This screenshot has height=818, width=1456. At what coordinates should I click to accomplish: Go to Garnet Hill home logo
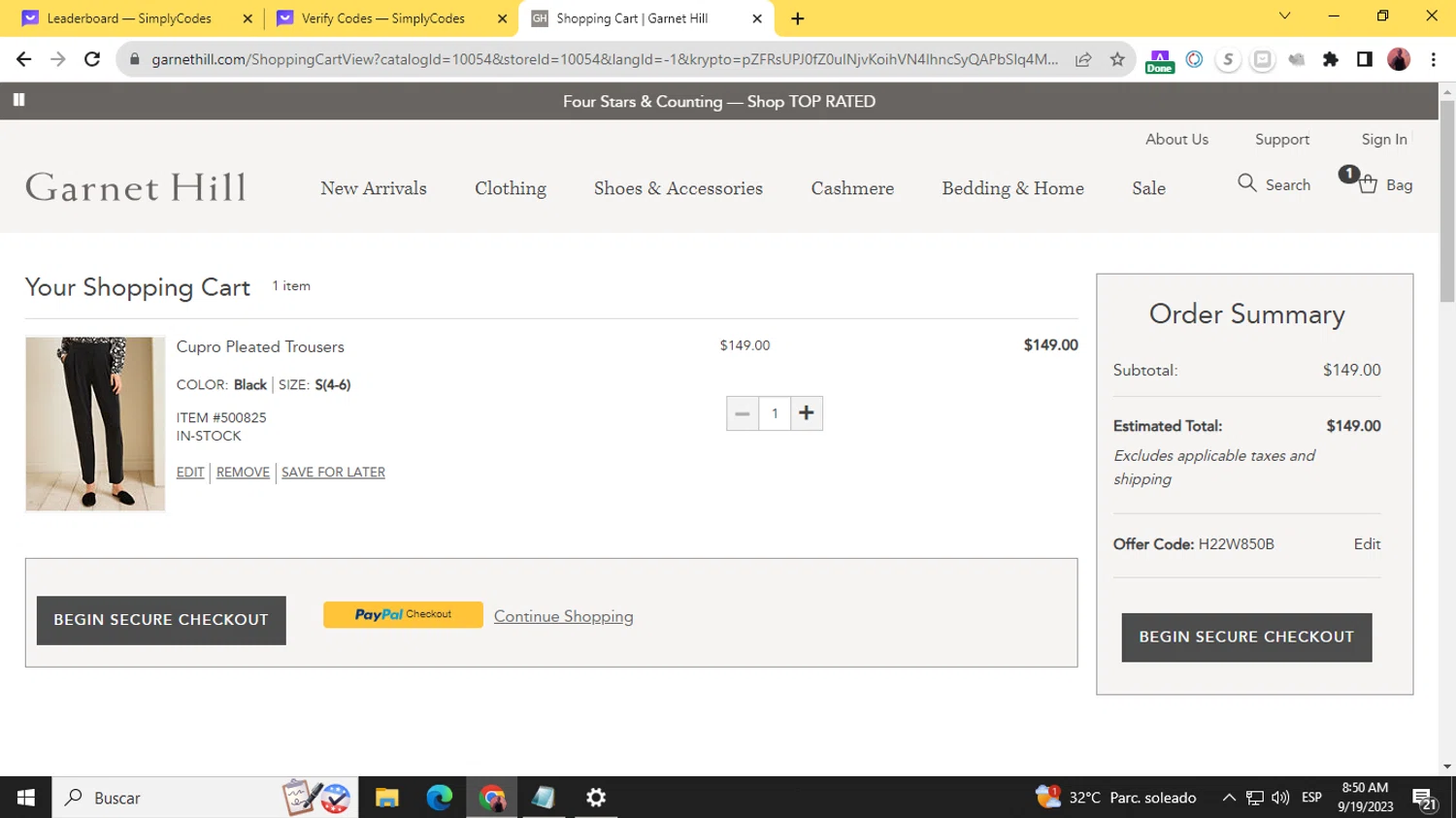click(136, 187)
